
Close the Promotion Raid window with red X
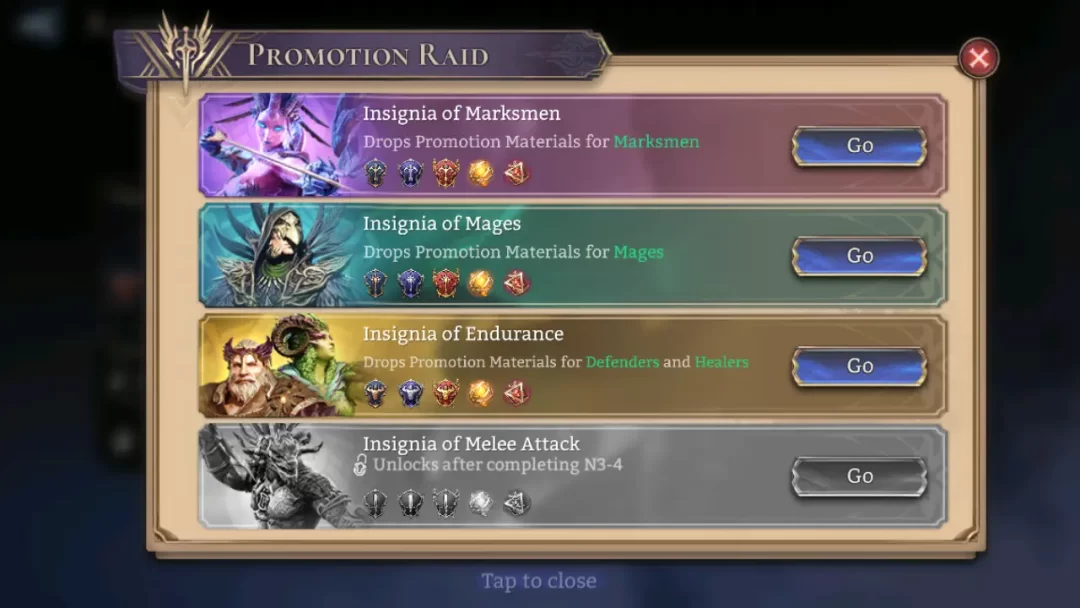[979, 58]
